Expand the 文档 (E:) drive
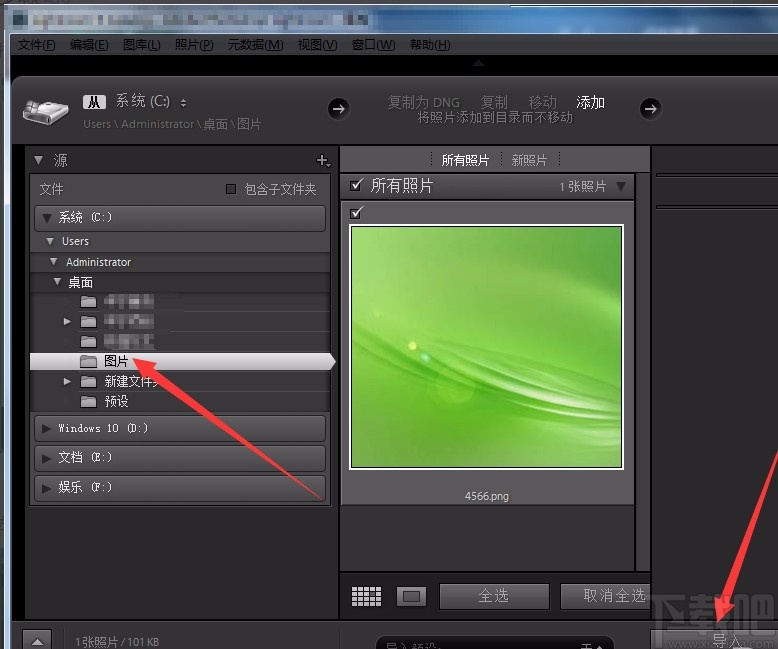The width and height of the screenshot is (778, 649). pos(47,457)
